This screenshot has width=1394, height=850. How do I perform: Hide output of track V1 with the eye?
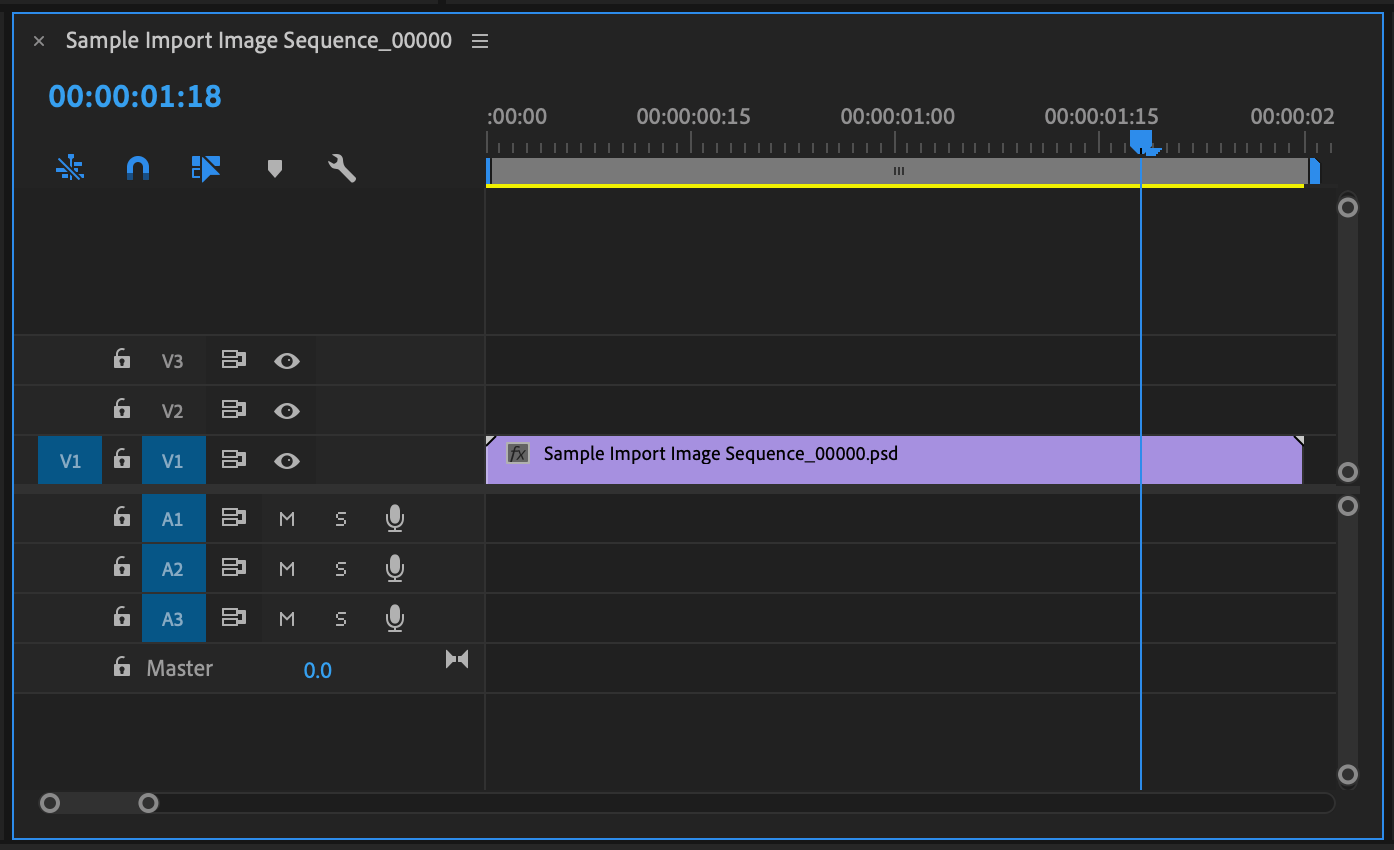[x=286, y=460]
